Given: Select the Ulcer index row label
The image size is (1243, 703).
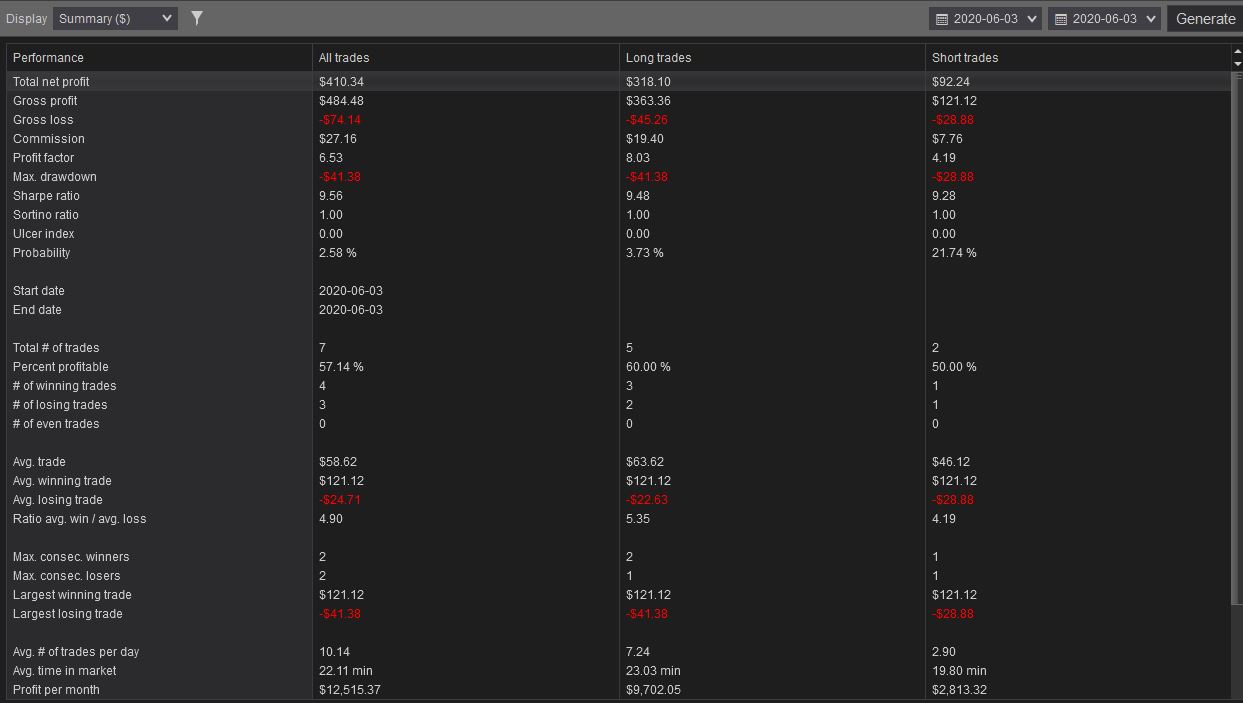Looking at the screenshot, I should pos(44,234).
